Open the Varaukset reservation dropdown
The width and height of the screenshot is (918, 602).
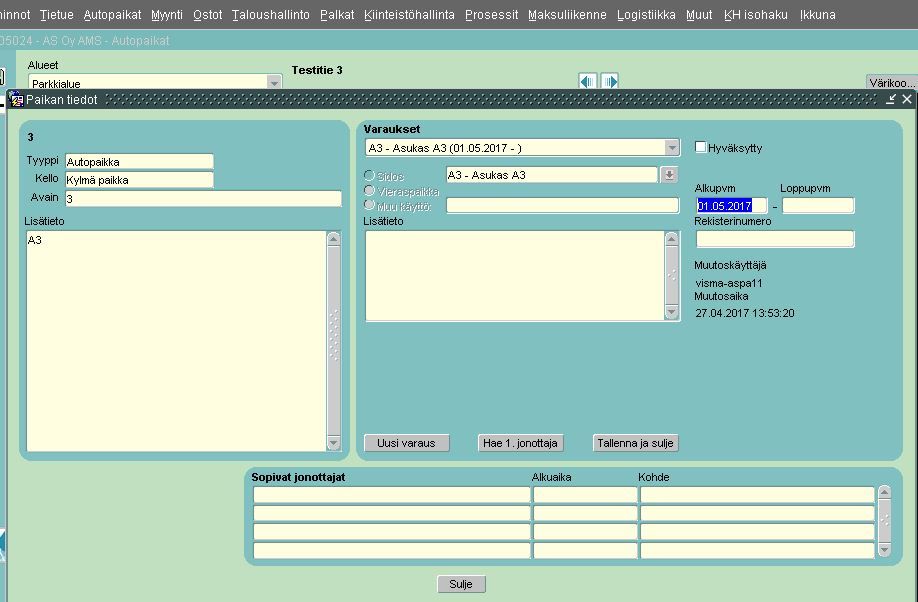[x=672, y=148]
